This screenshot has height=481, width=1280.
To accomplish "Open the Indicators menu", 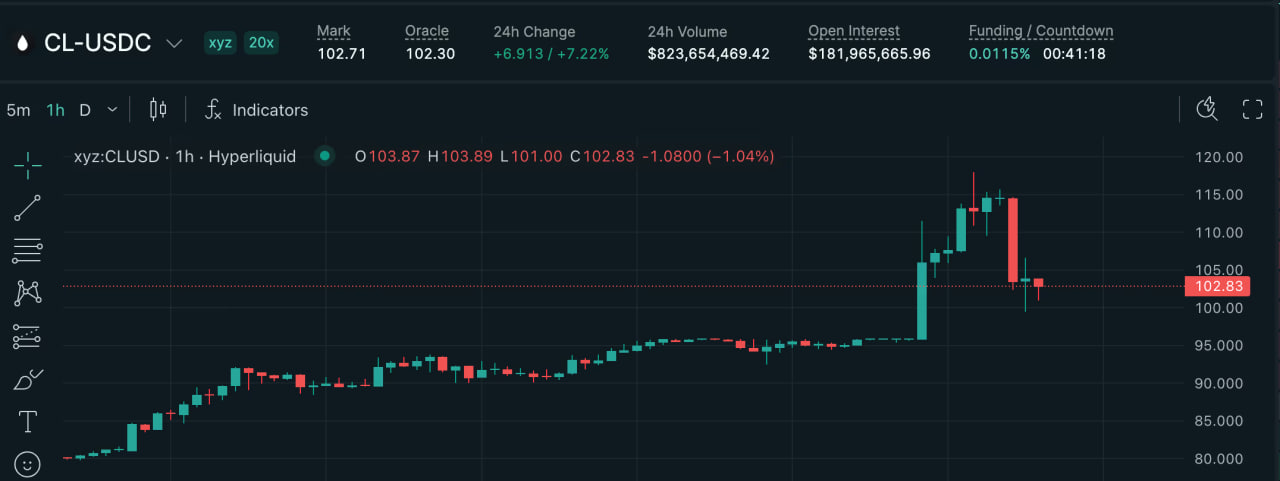I will [257, 110].
